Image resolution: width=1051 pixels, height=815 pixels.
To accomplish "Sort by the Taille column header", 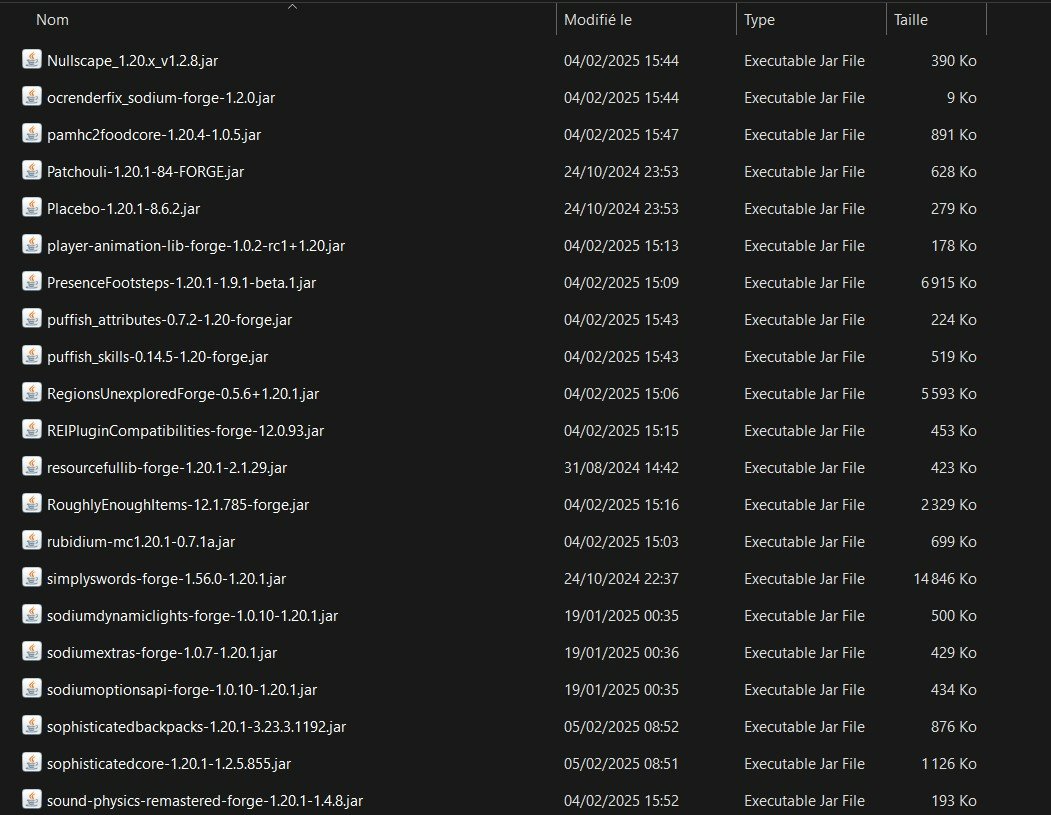I will [911, 20].
